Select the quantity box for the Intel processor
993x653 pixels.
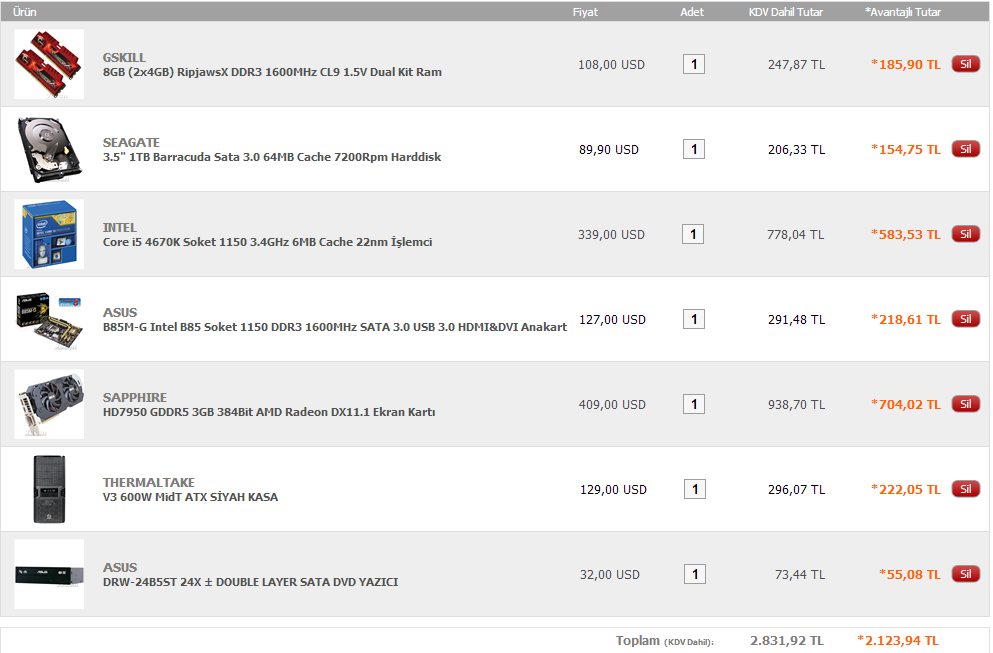(693, 234)
